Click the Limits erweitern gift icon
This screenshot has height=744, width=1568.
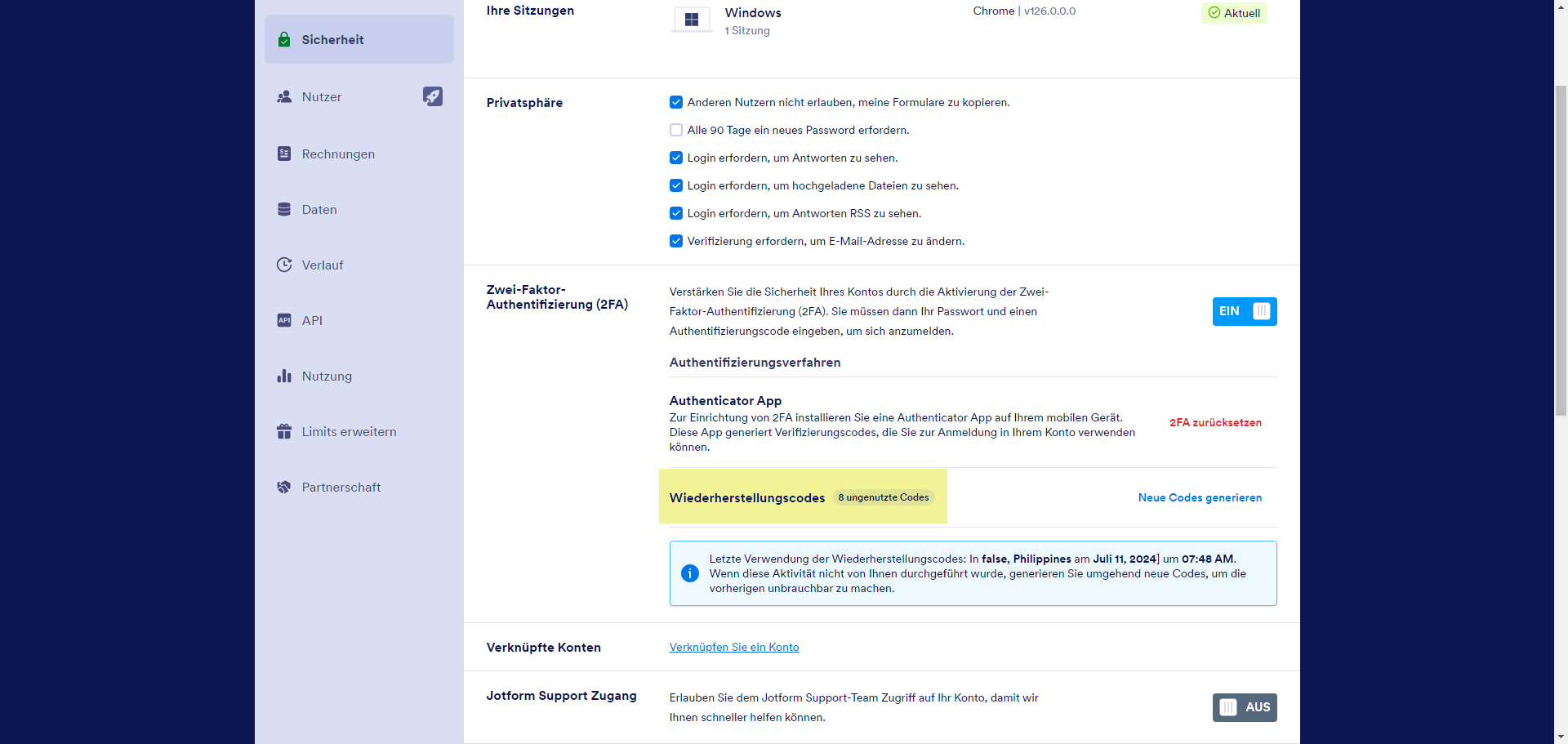point(284,431)
